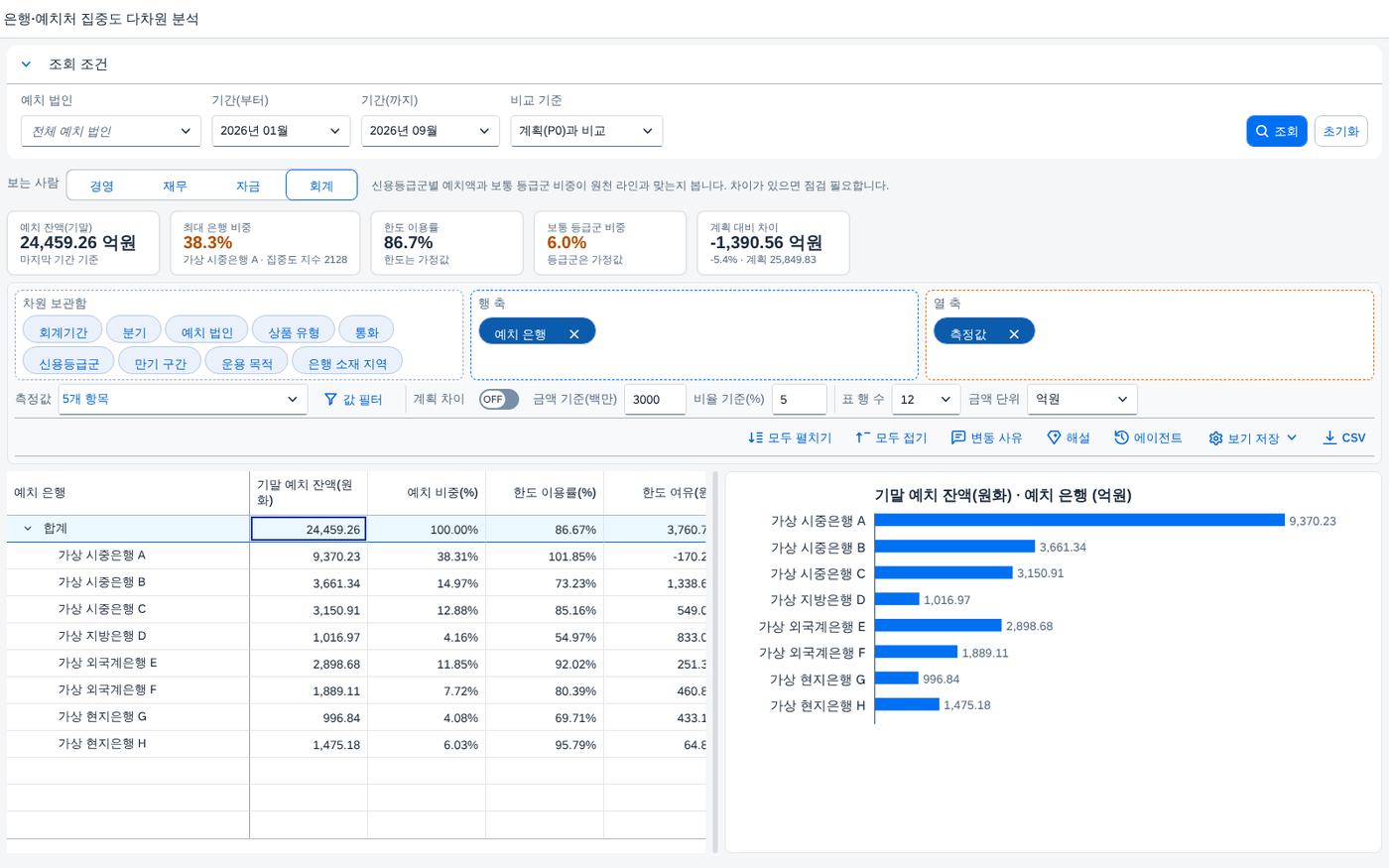Click the 비율 기준(%) input field
The height and width of the screenshot is (868, 1389).
(x=799, y=399)
